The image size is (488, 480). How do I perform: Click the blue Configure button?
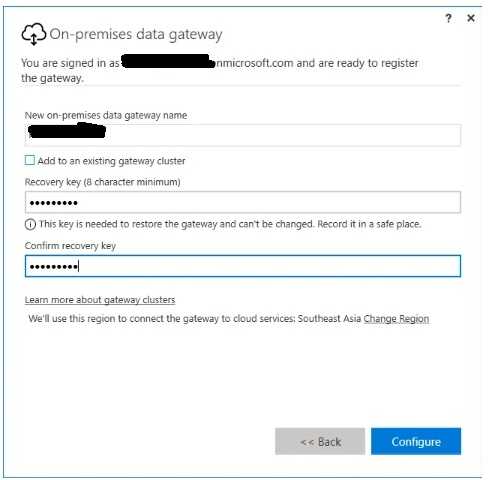tap(416, 441)
